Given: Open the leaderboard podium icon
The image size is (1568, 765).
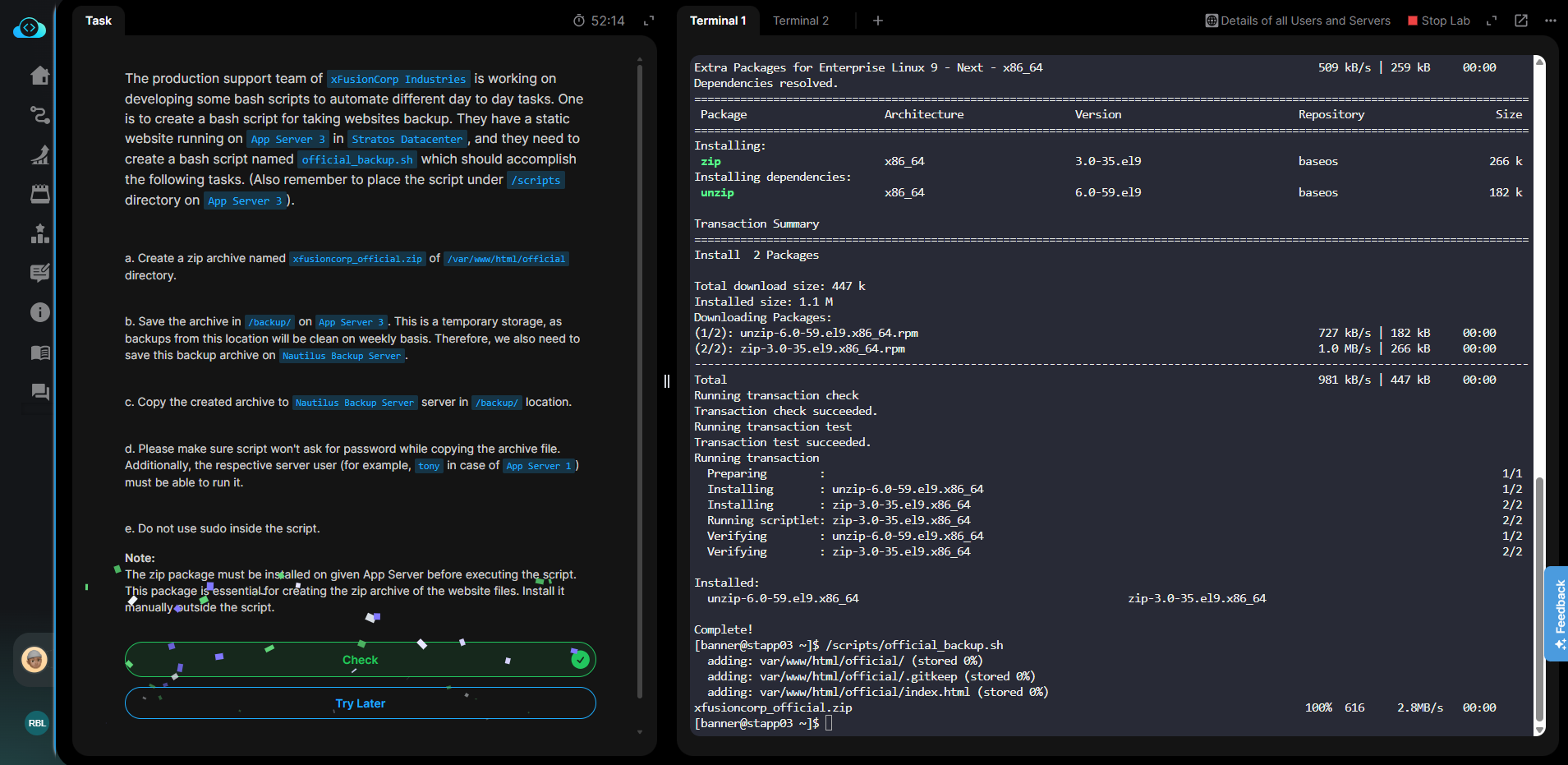Looking at the screenshot, I should (39, 234).
